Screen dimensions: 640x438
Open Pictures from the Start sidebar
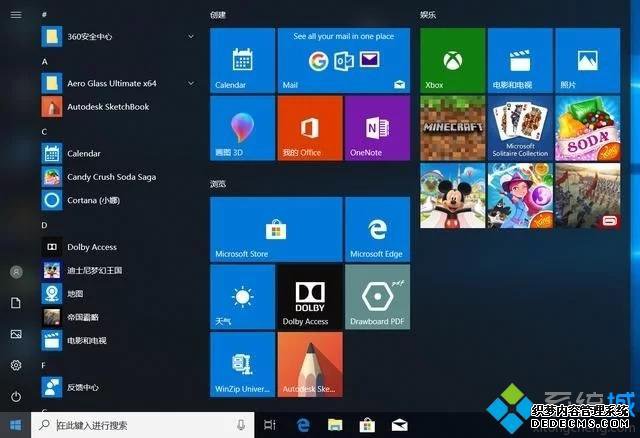click(x=16, y=334)
